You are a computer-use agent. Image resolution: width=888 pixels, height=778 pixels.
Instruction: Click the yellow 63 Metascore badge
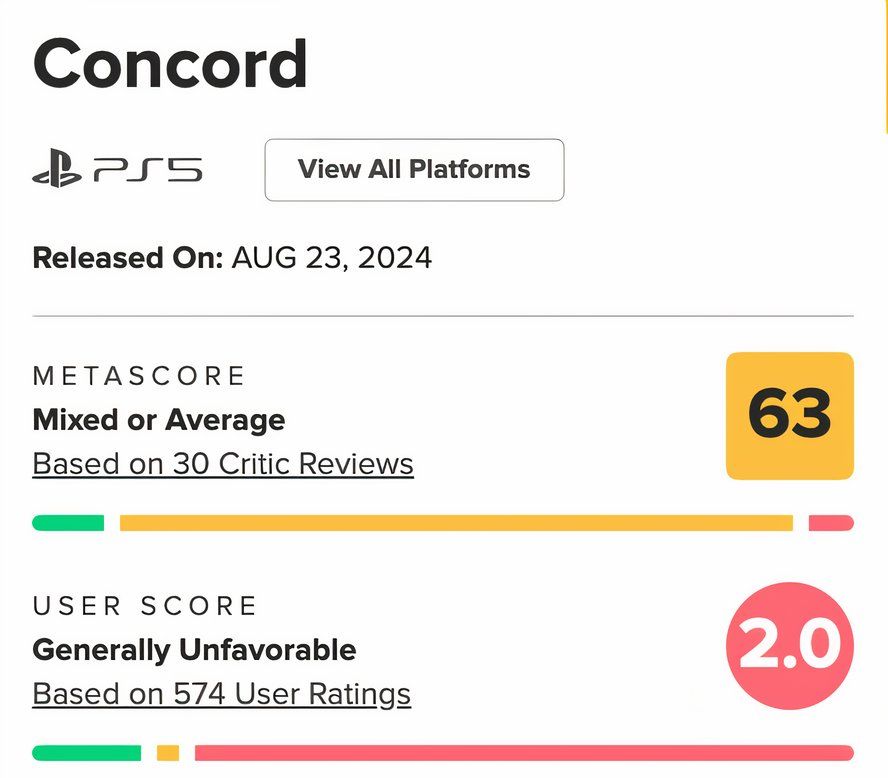[790, 415]
